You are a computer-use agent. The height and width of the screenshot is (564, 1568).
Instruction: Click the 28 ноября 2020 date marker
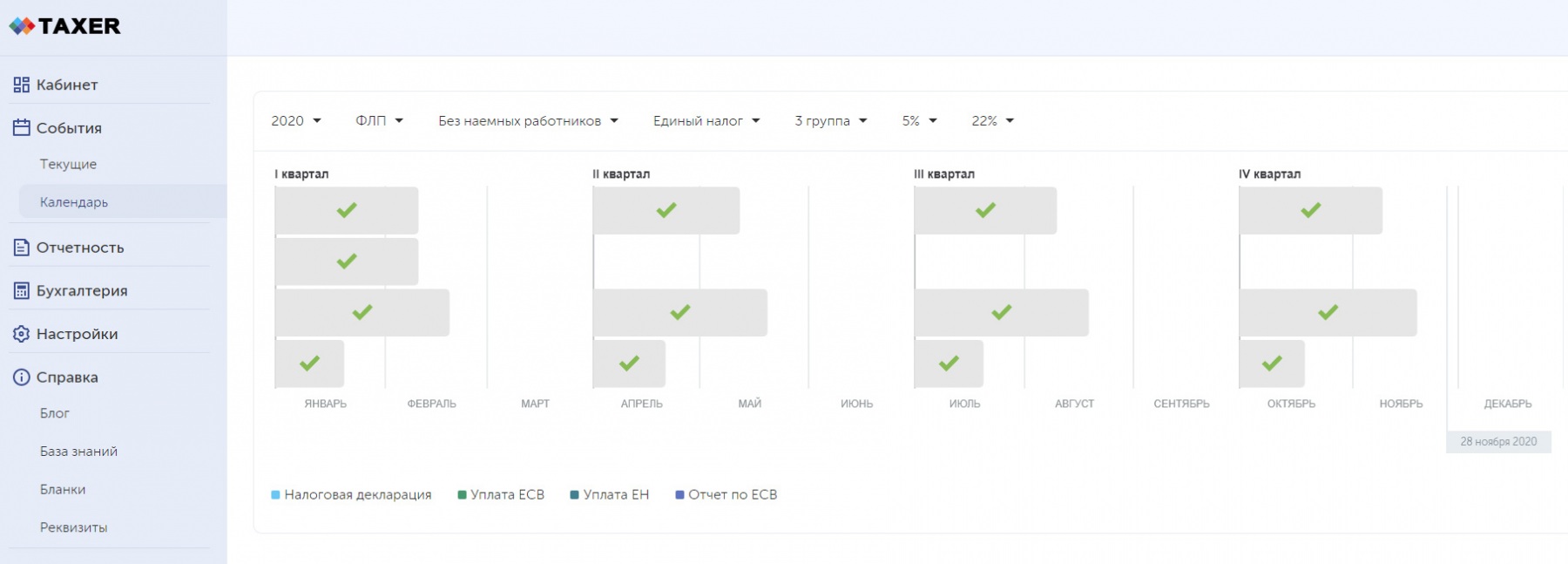[x=1498, y=442]
